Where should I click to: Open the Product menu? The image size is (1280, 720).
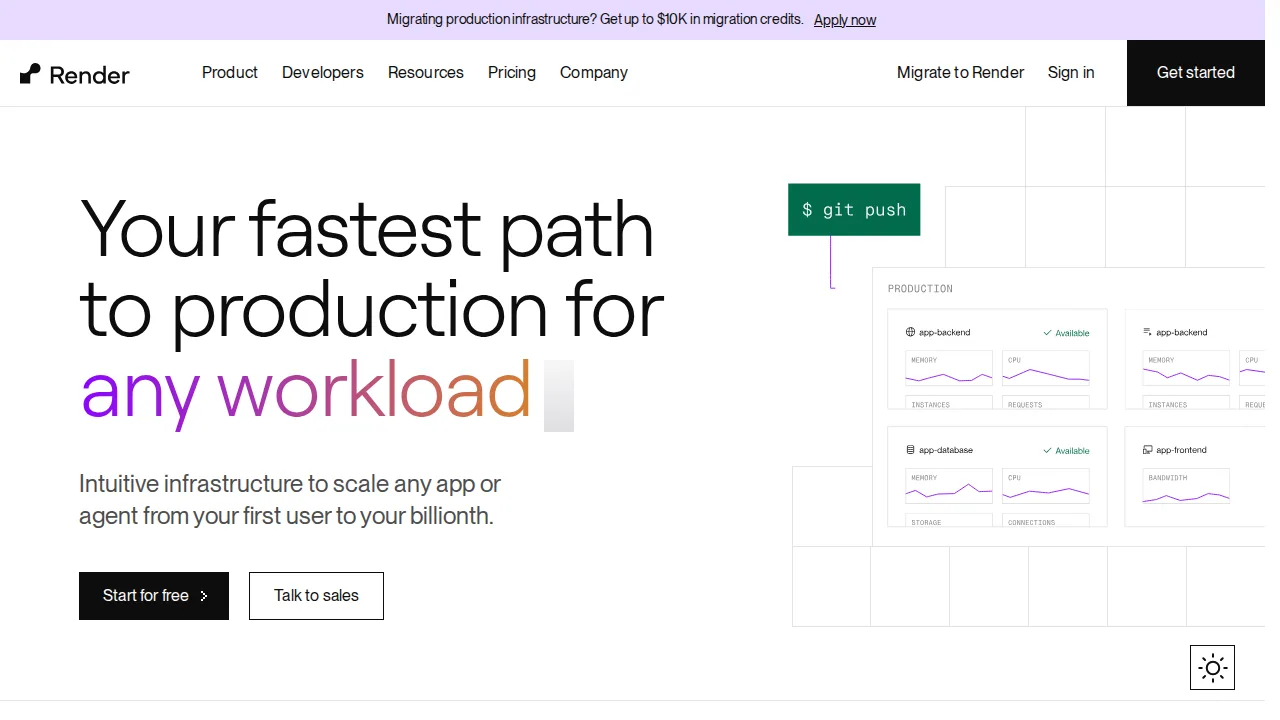230,73
